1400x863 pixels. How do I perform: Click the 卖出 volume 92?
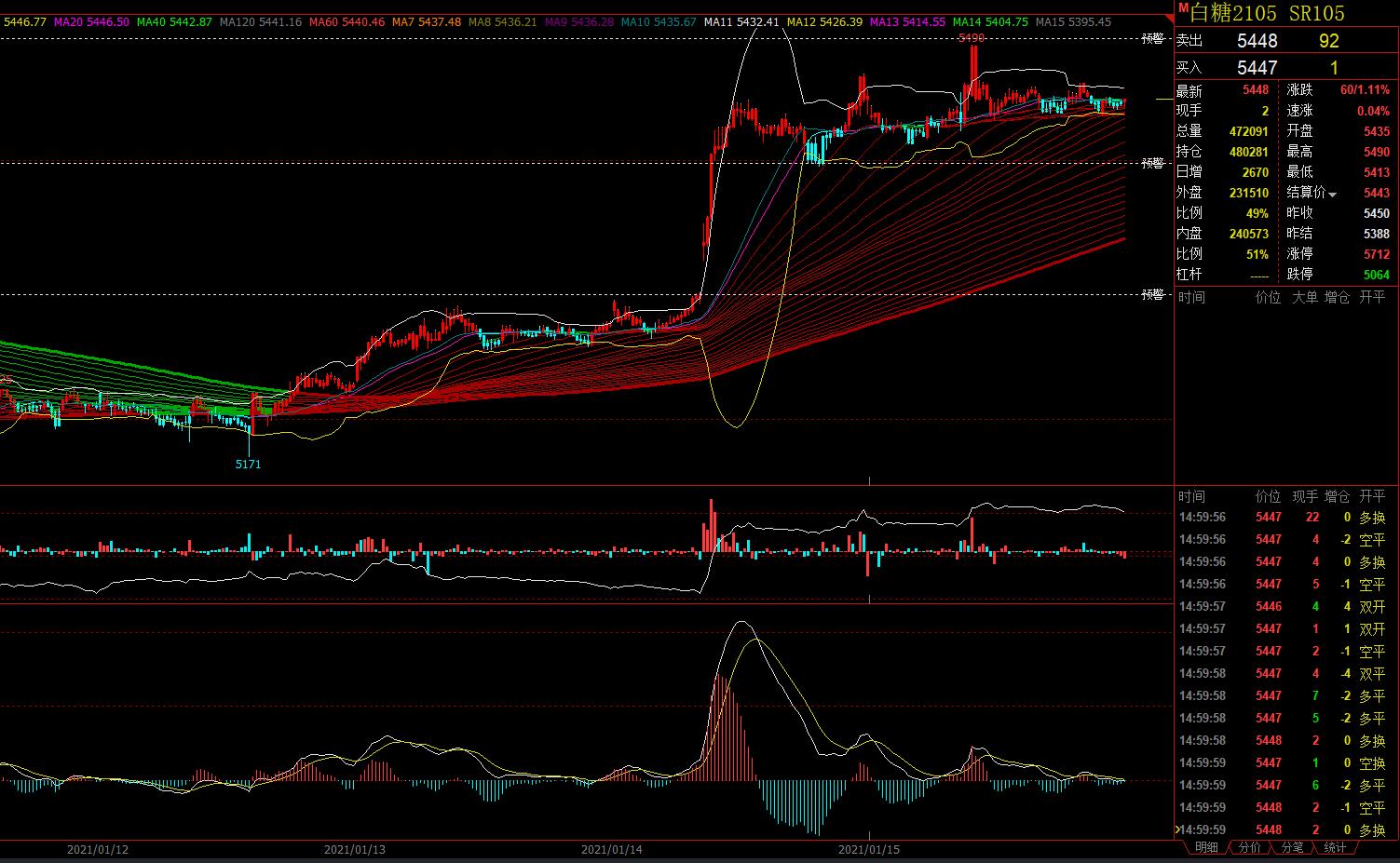coord(1329,41)
